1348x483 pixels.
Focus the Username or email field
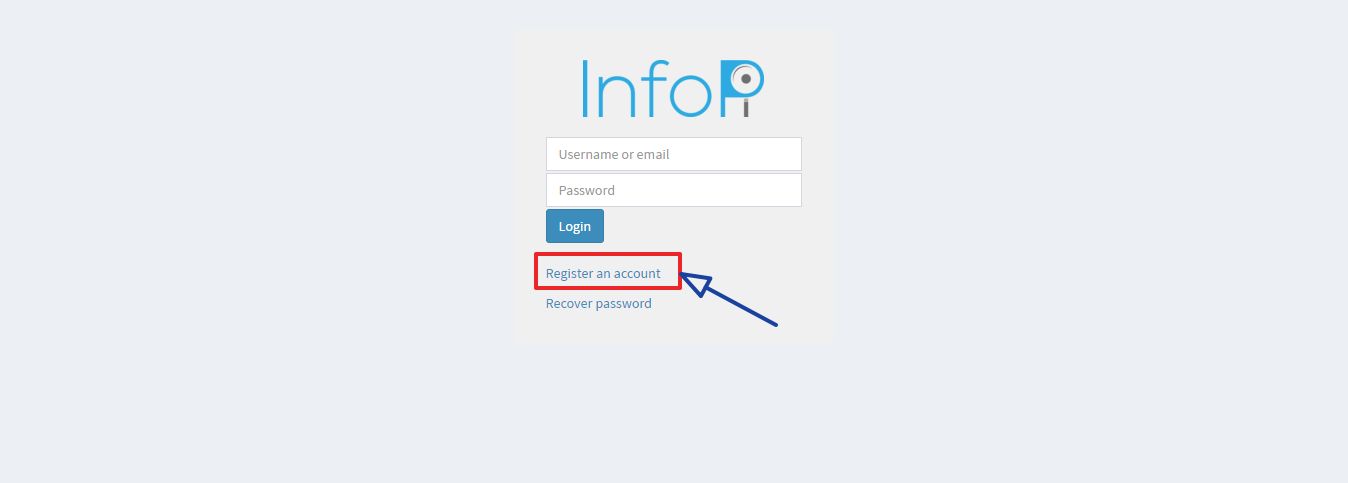[674, 154]
